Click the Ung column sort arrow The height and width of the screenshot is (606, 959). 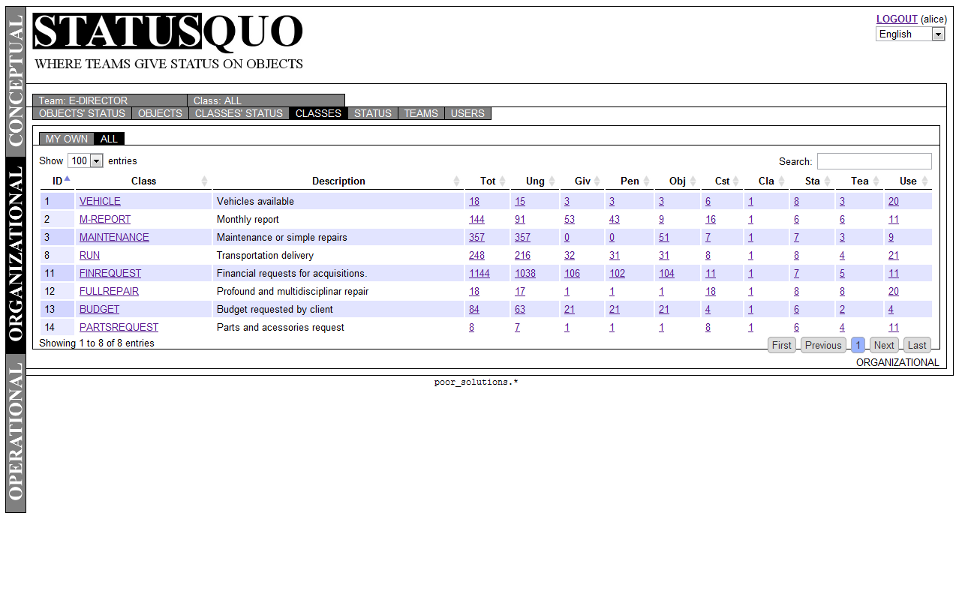coord(551,181)
